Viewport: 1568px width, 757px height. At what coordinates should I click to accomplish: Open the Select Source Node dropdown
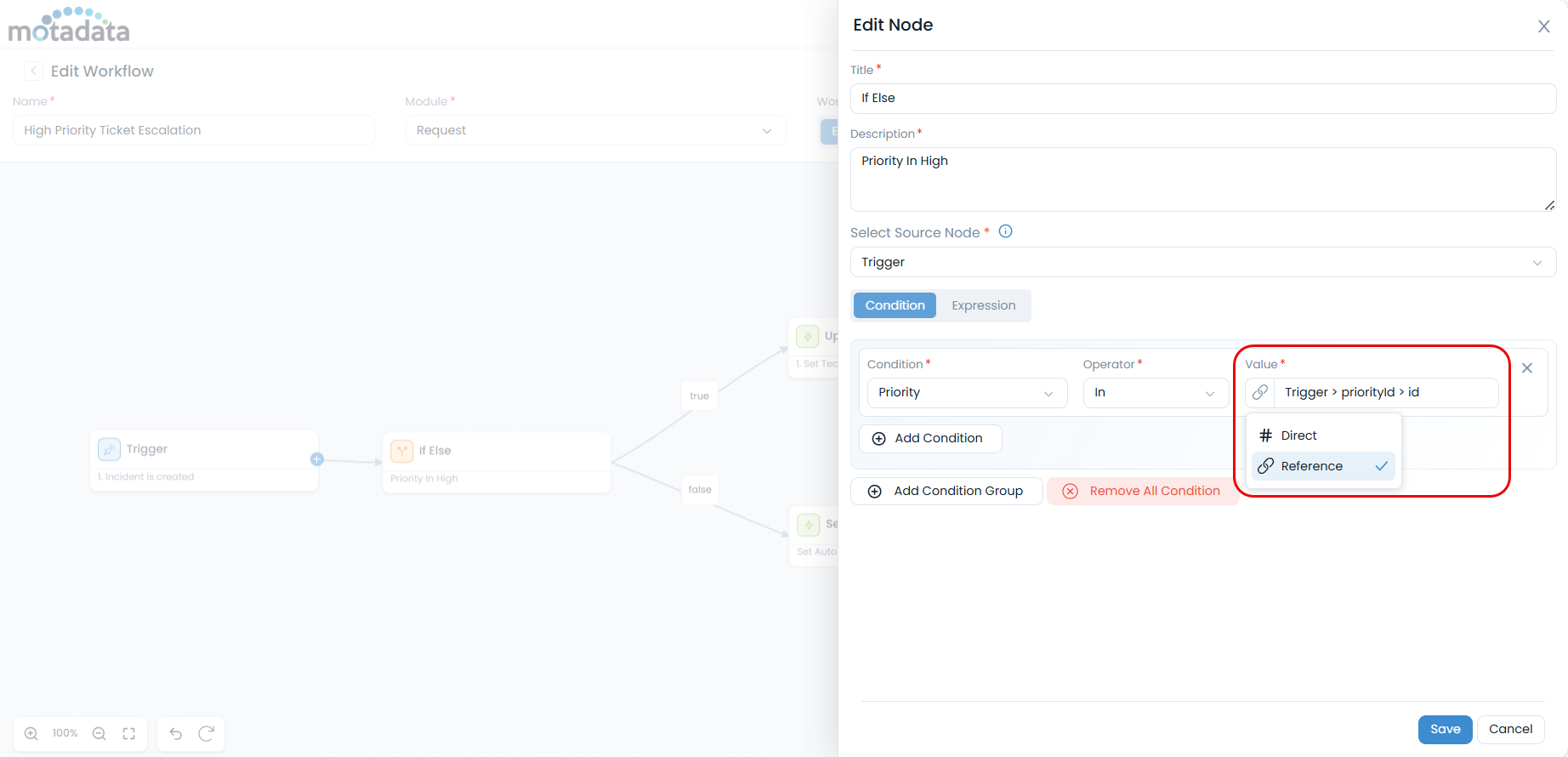click(x=1202, y=262)
